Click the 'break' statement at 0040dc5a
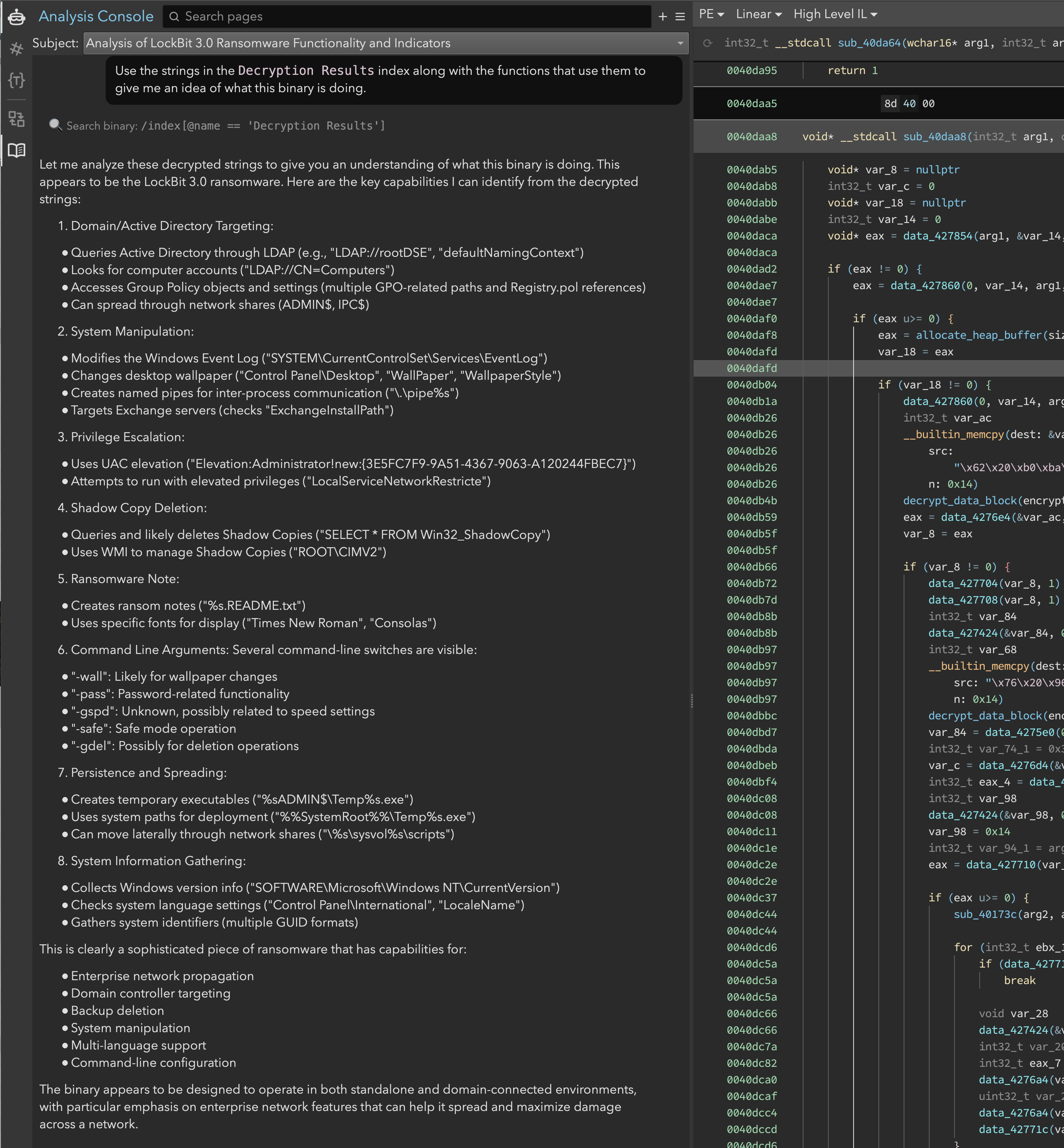This screenshot has height=1148, width=1064. coord(1019,981)
